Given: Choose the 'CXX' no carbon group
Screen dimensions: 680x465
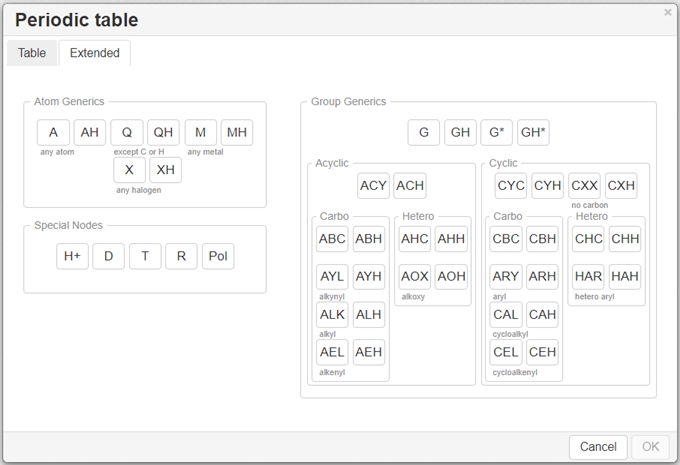Looking at the screenshot, I should point(584,186).
